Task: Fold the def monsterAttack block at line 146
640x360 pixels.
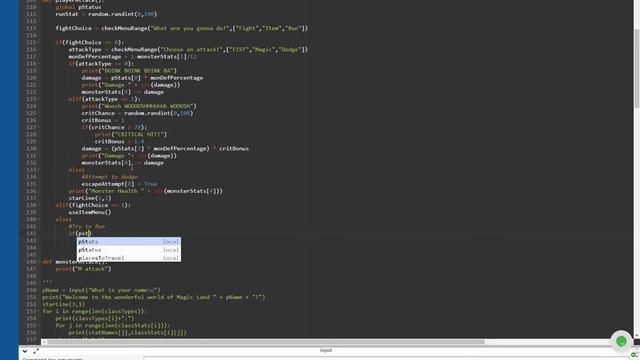Action: click(x=40, y=262)
